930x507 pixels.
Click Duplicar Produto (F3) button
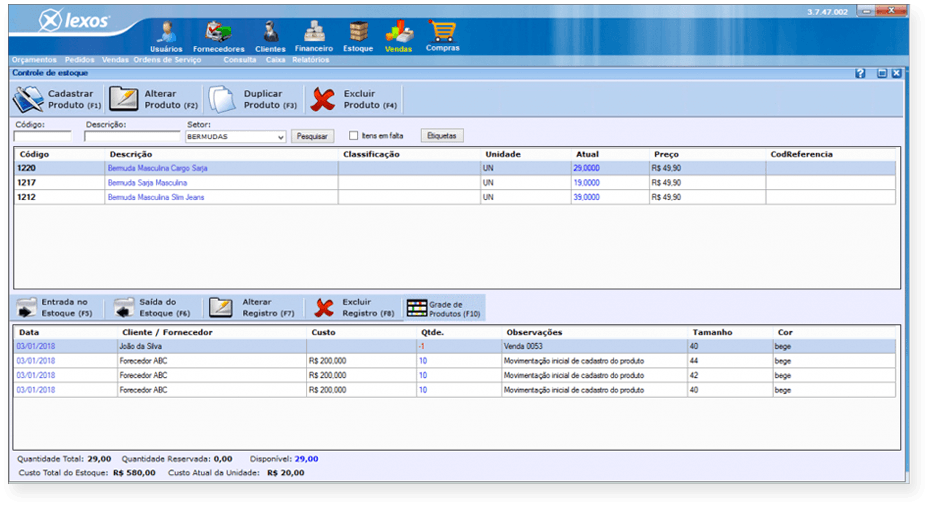pos(253,99)
